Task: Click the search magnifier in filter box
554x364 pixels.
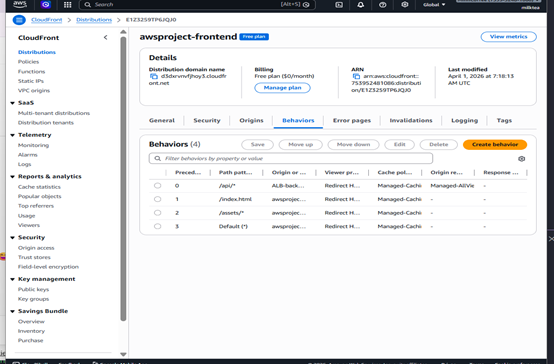Action: click(158, 158)
